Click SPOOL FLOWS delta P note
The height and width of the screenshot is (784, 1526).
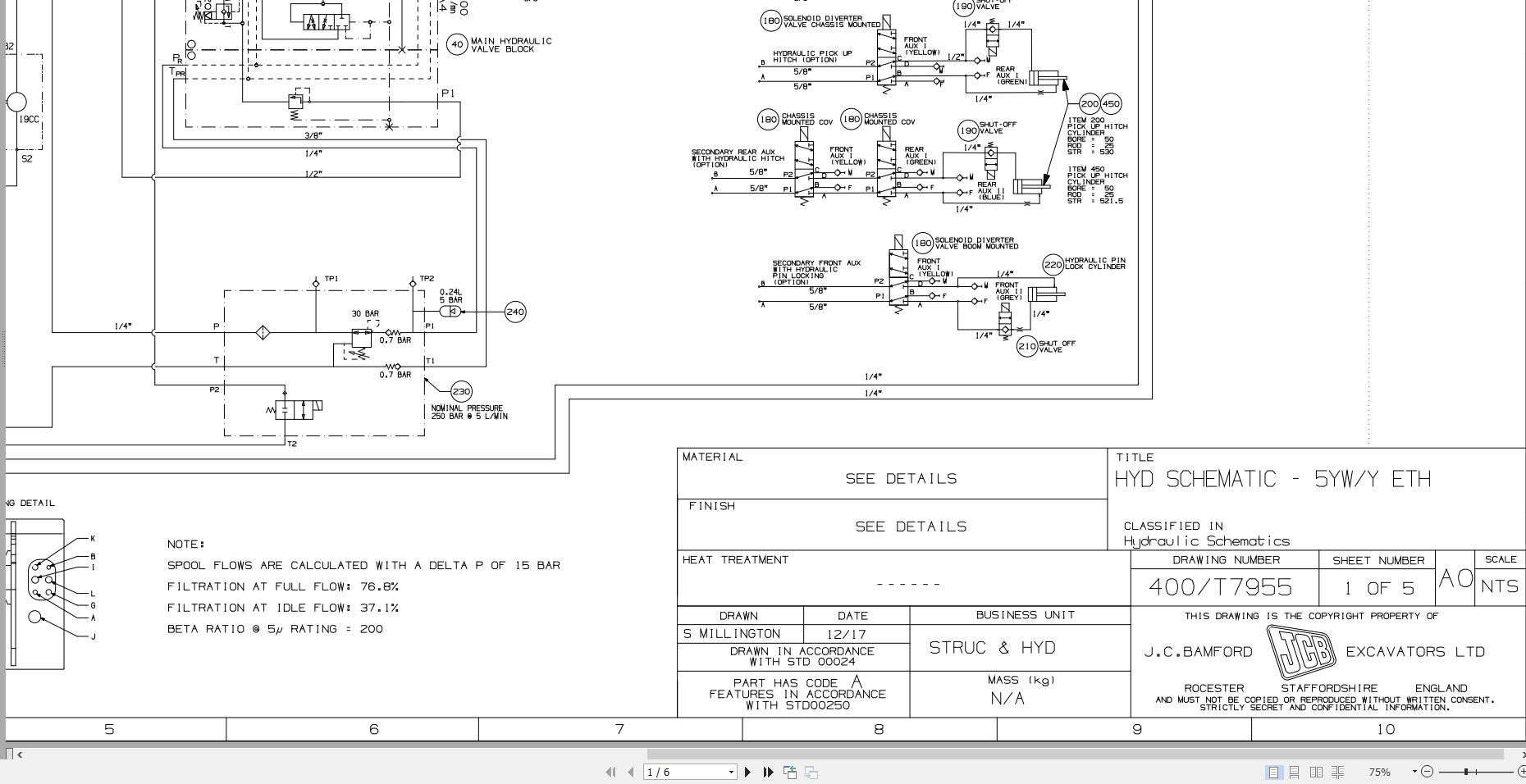363,565
